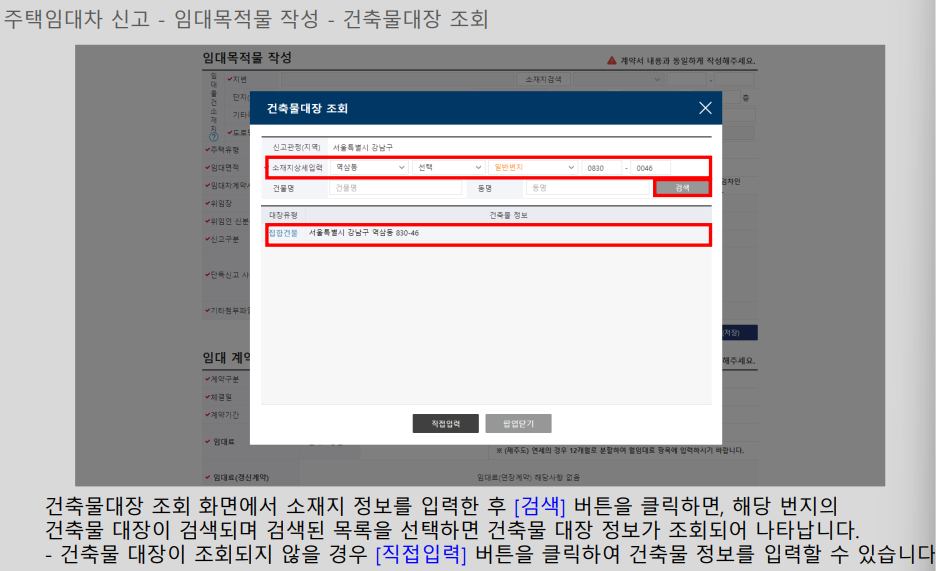Click the 체결일 label in background form
This screenshot has width=936, height=571.
pyautogui.click(x=221, y=397)
